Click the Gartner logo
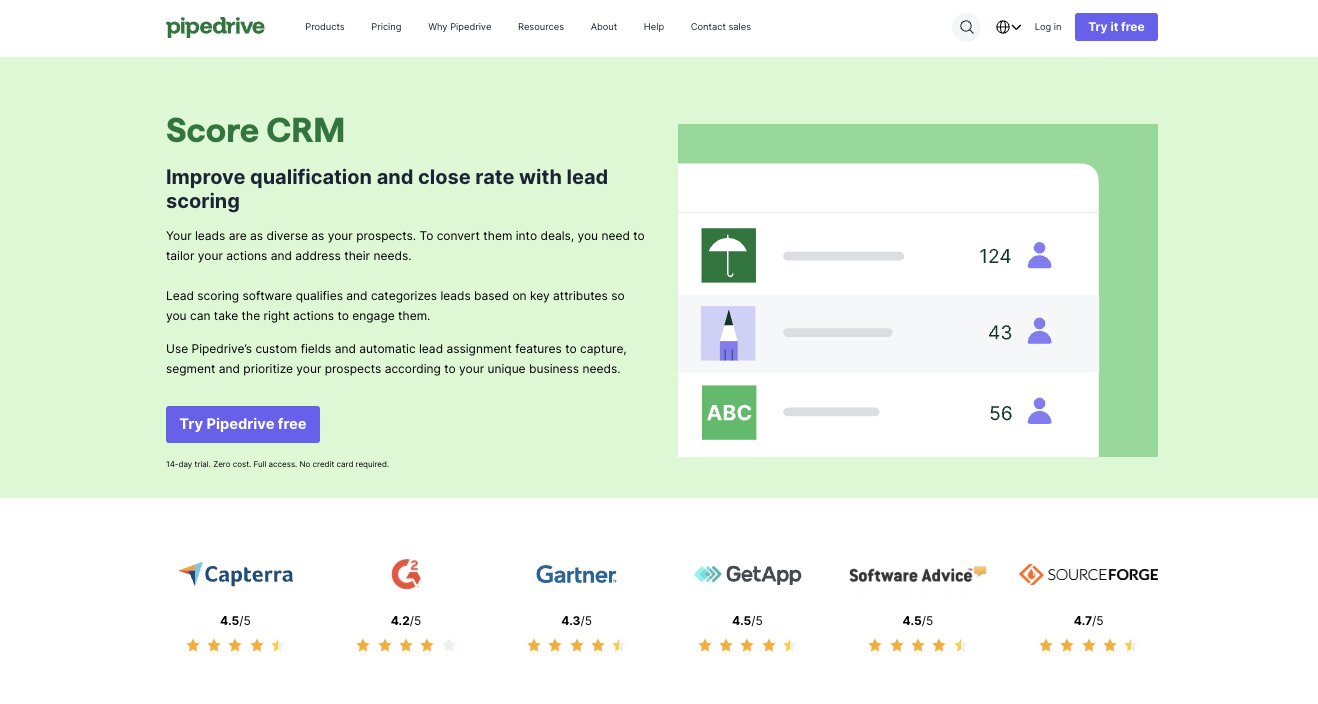The height and width of the screenshot is (704, 1318). coord(576,574)
